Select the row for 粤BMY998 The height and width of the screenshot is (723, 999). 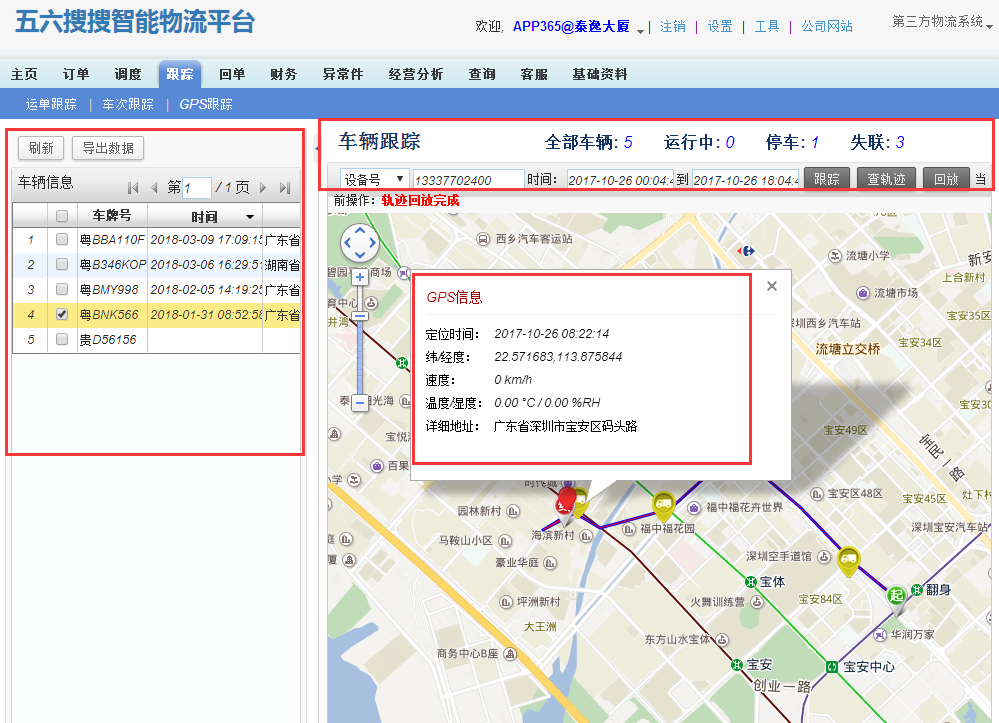point(156,290)
